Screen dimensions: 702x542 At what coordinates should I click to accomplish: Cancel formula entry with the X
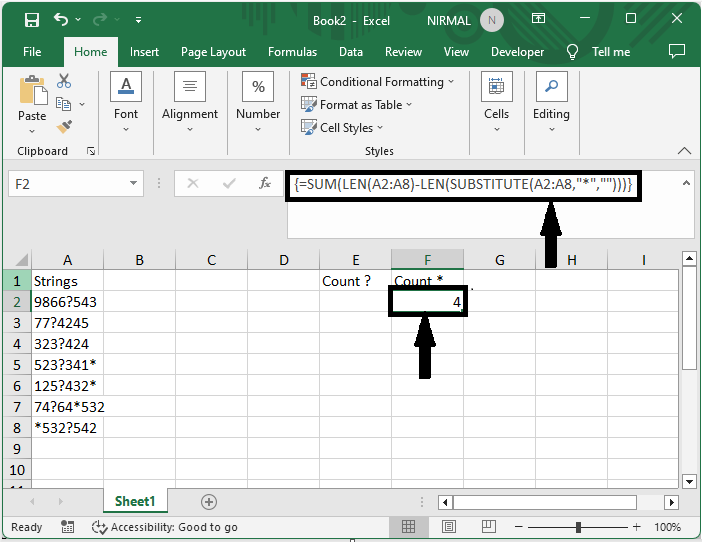193,183
